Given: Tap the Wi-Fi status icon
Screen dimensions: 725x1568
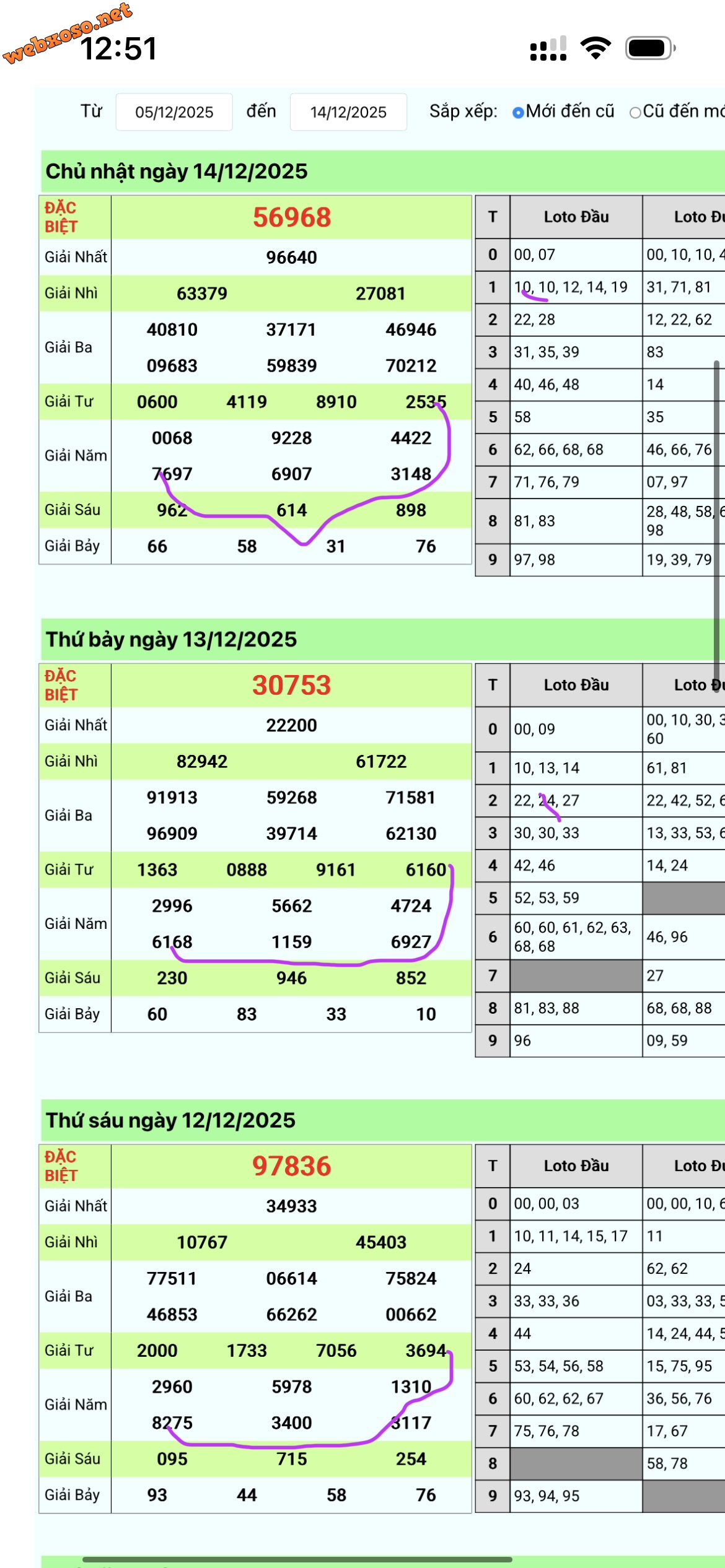Looking at the screenshot, I should [595, 48].
